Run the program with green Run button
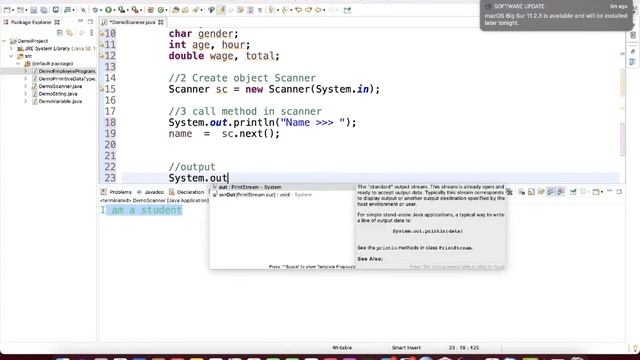640x360 pixels. [109, 10]
